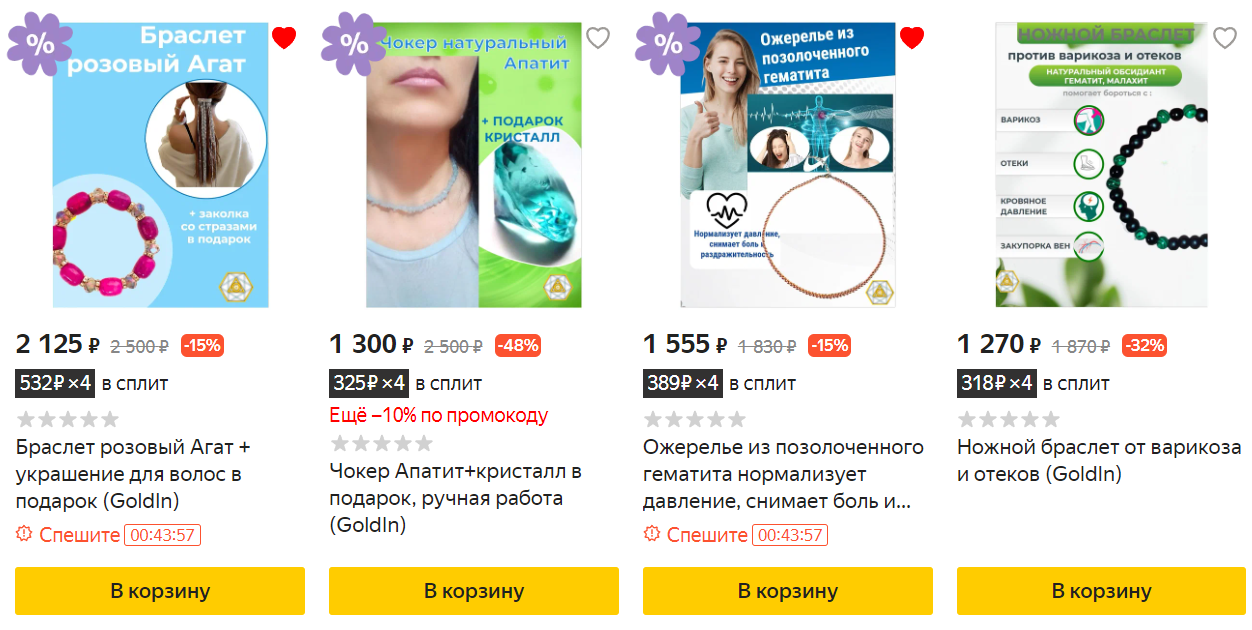This screenshot has height=630, width=1252.
Task: Open apatite choker product image
Action: pyautogui.click(x=474, y=165)
